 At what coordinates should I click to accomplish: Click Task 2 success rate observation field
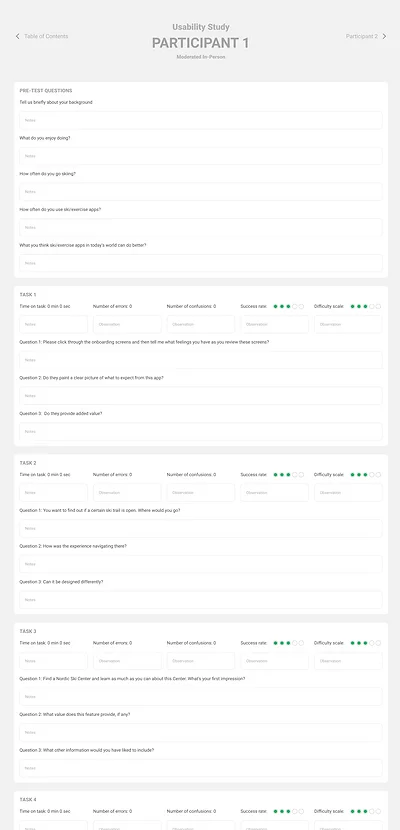coord(275,493)
